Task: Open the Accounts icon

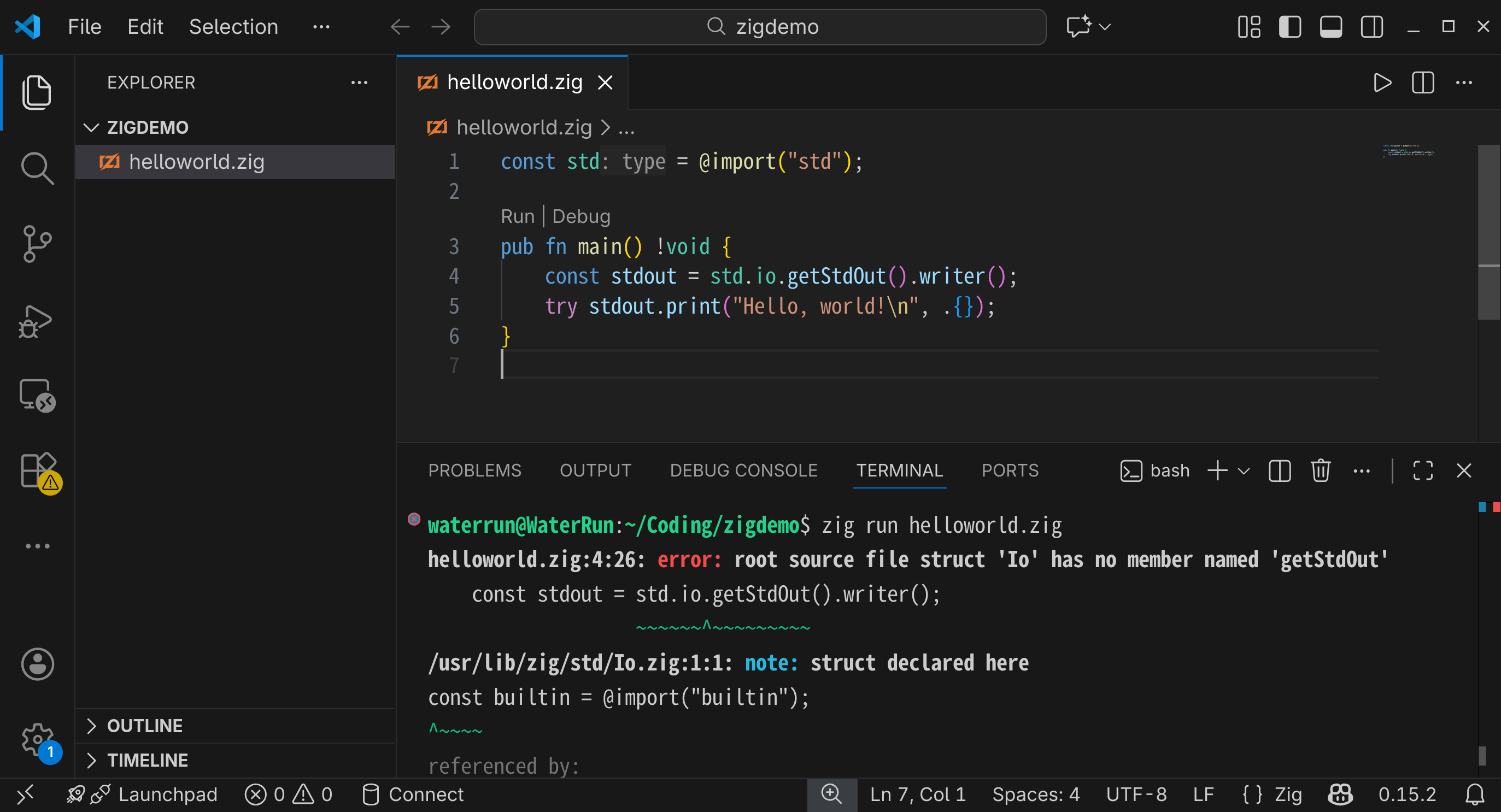Action: tap(37, 664)
